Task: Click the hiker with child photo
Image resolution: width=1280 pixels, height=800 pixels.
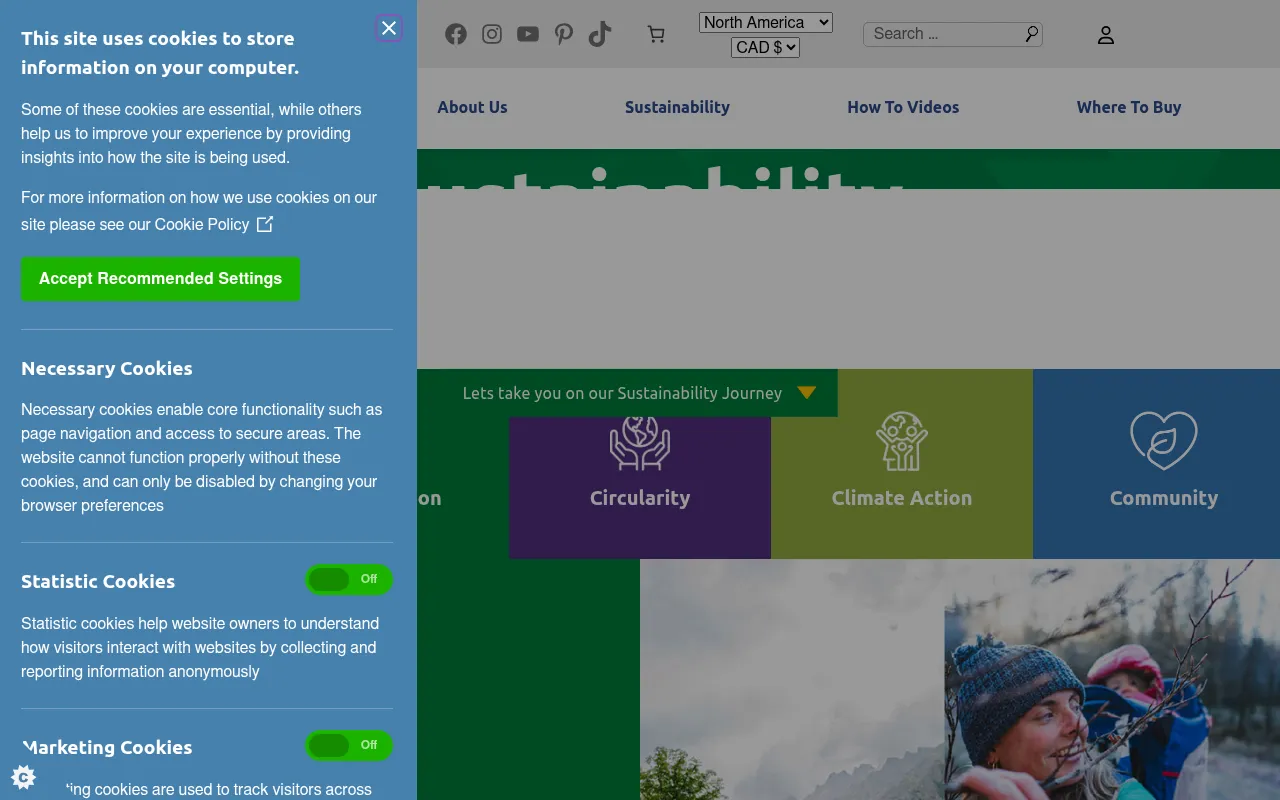Action: [x=1112, y=680]
